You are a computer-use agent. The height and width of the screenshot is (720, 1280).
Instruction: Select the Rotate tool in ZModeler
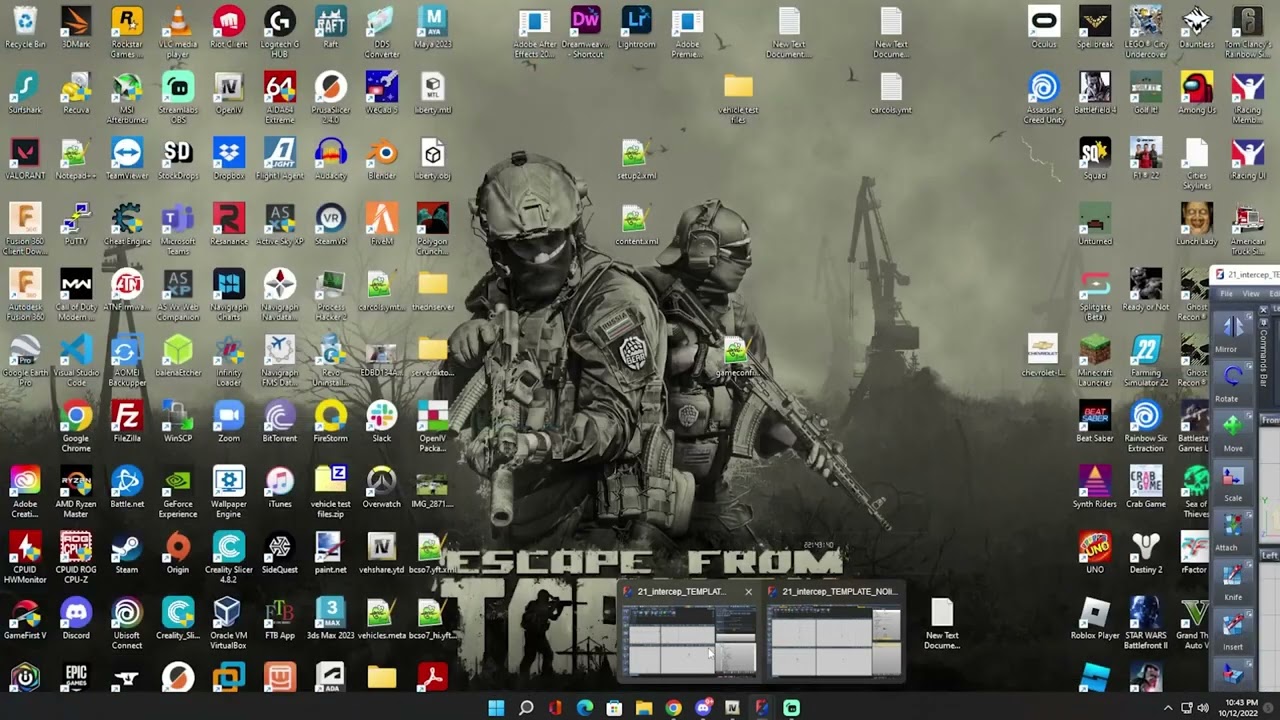pos(1232,382)
